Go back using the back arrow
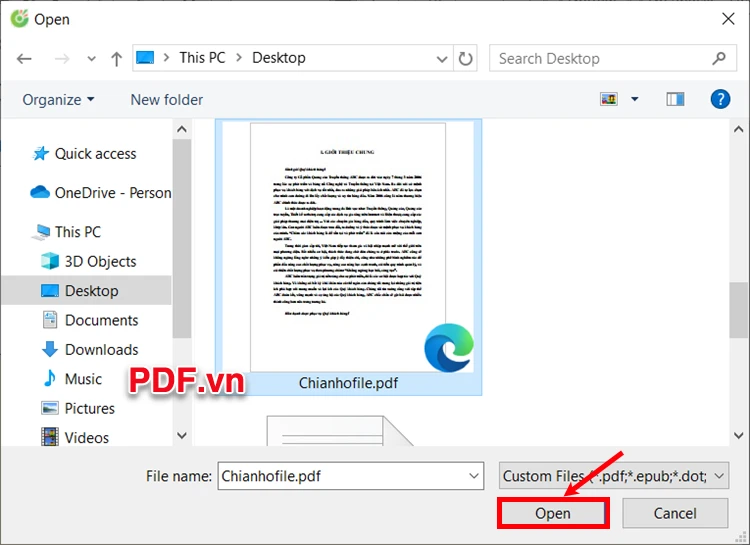 (x=24, y=58)
